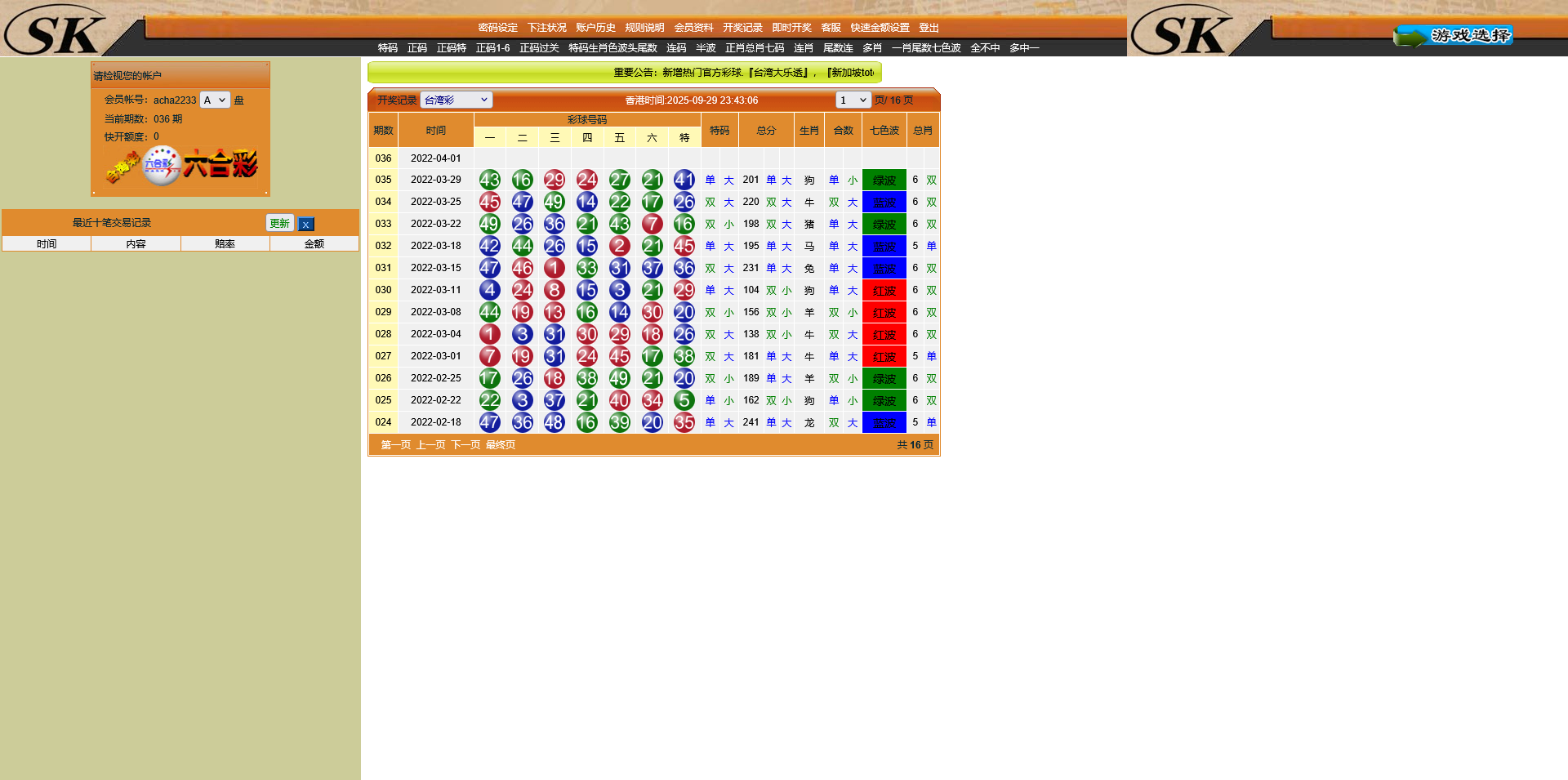Click the 七色波 column header
Screen dimensions: 1568x780
click(x=884, y=131)
